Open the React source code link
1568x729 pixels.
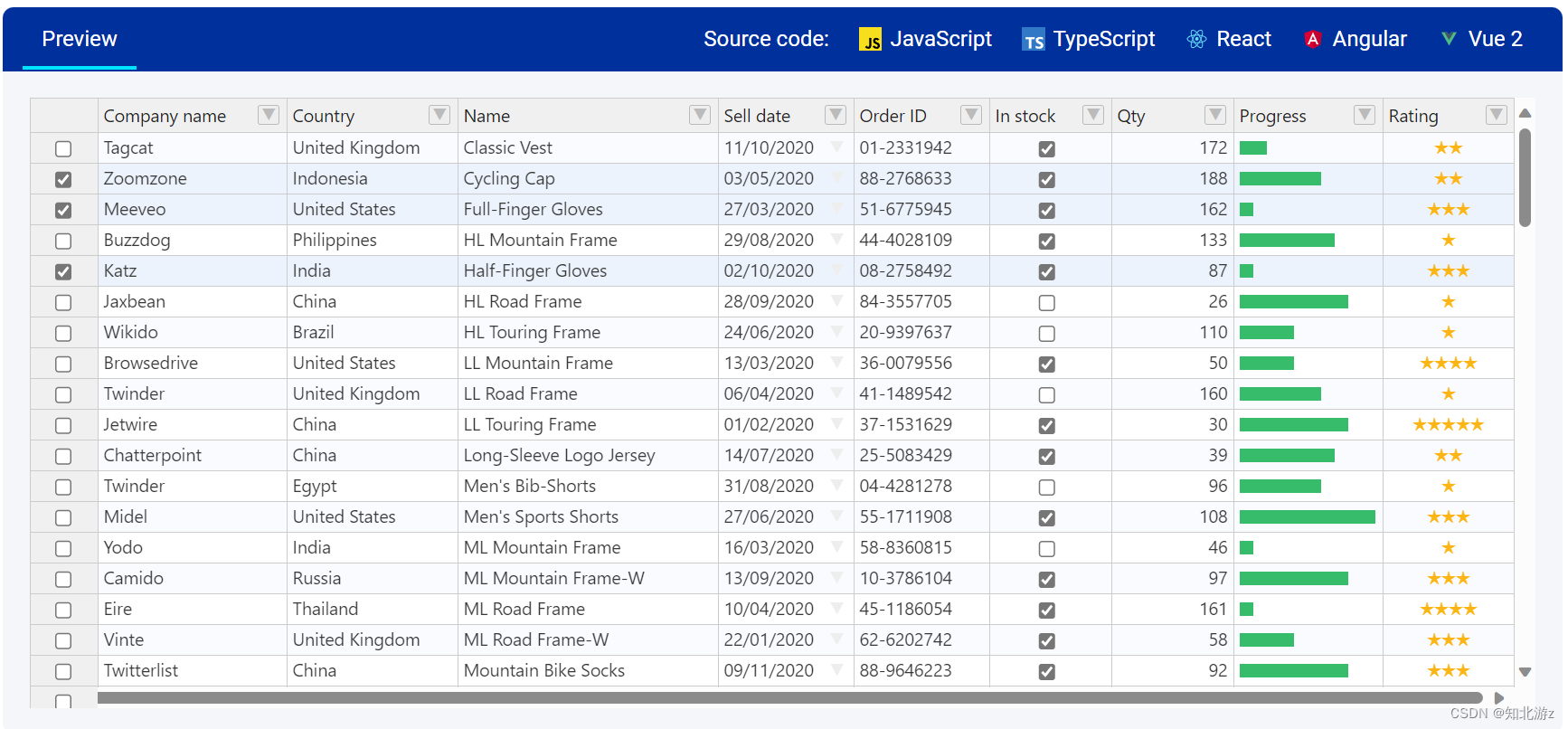(1229, 39)
